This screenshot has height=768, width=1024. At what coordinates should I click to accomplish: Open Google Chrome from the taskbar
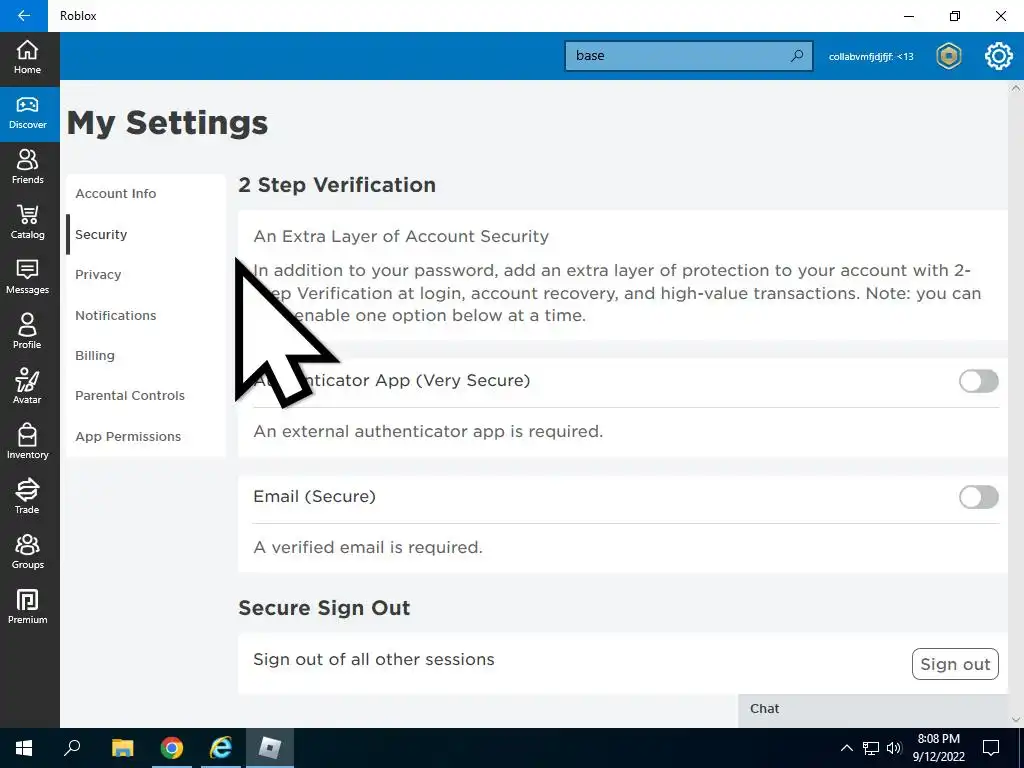(172, 748)
